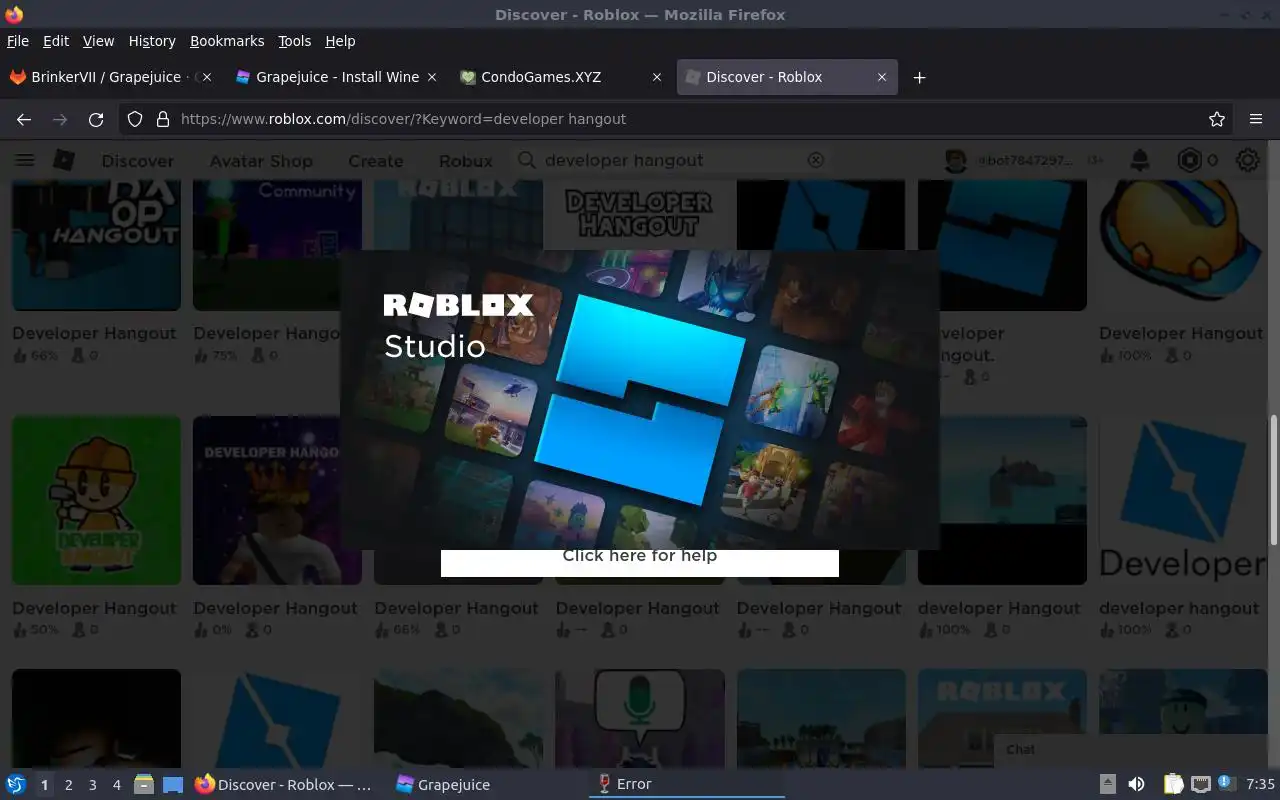Click the Discover link in Roblox header
Image resolution: width=1280 pixels, height=800 pixels.
(x=138, y=160)
